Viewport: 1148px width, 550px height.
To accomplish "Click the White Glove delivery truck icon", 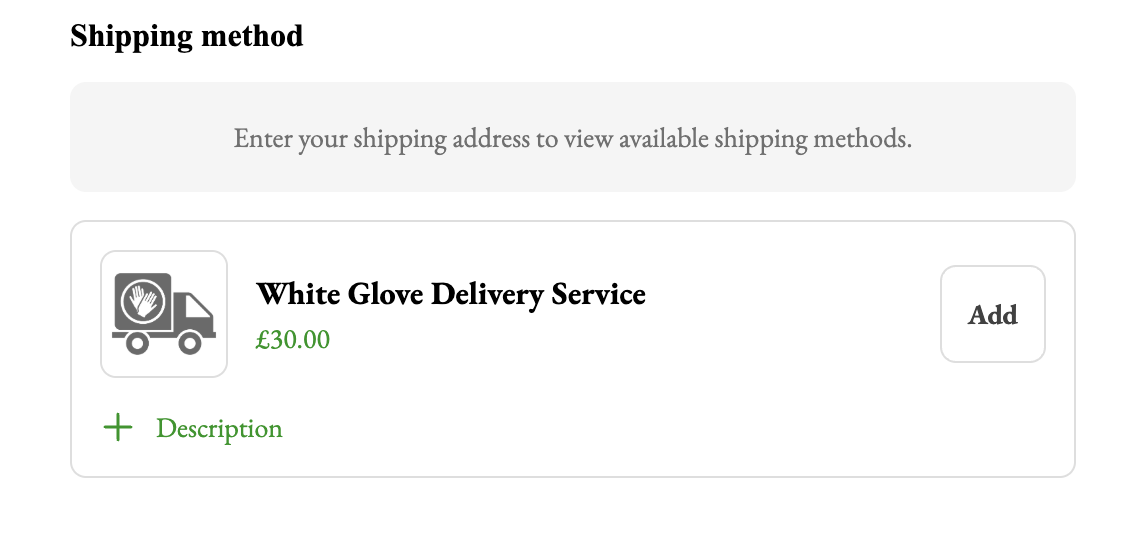I will tap(164, 313).
